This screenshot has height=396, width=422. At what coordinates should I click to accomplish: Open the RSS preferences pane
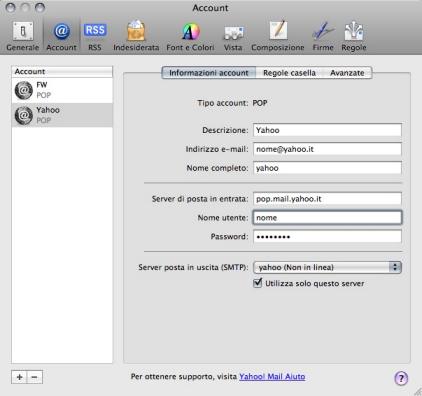point(95,36)
